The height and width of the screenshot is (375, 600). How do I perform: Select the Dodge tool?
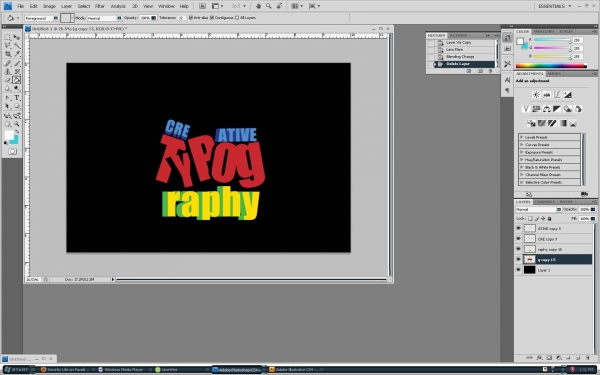16,88
